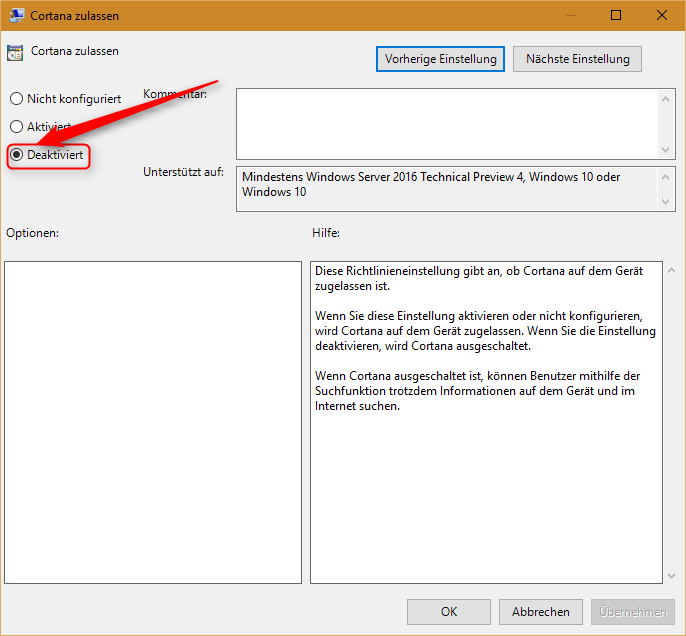The image size is (686, 636).
Task: Click the Optionen empty list box
Action: pyautogui.click(x=153, y=422)
